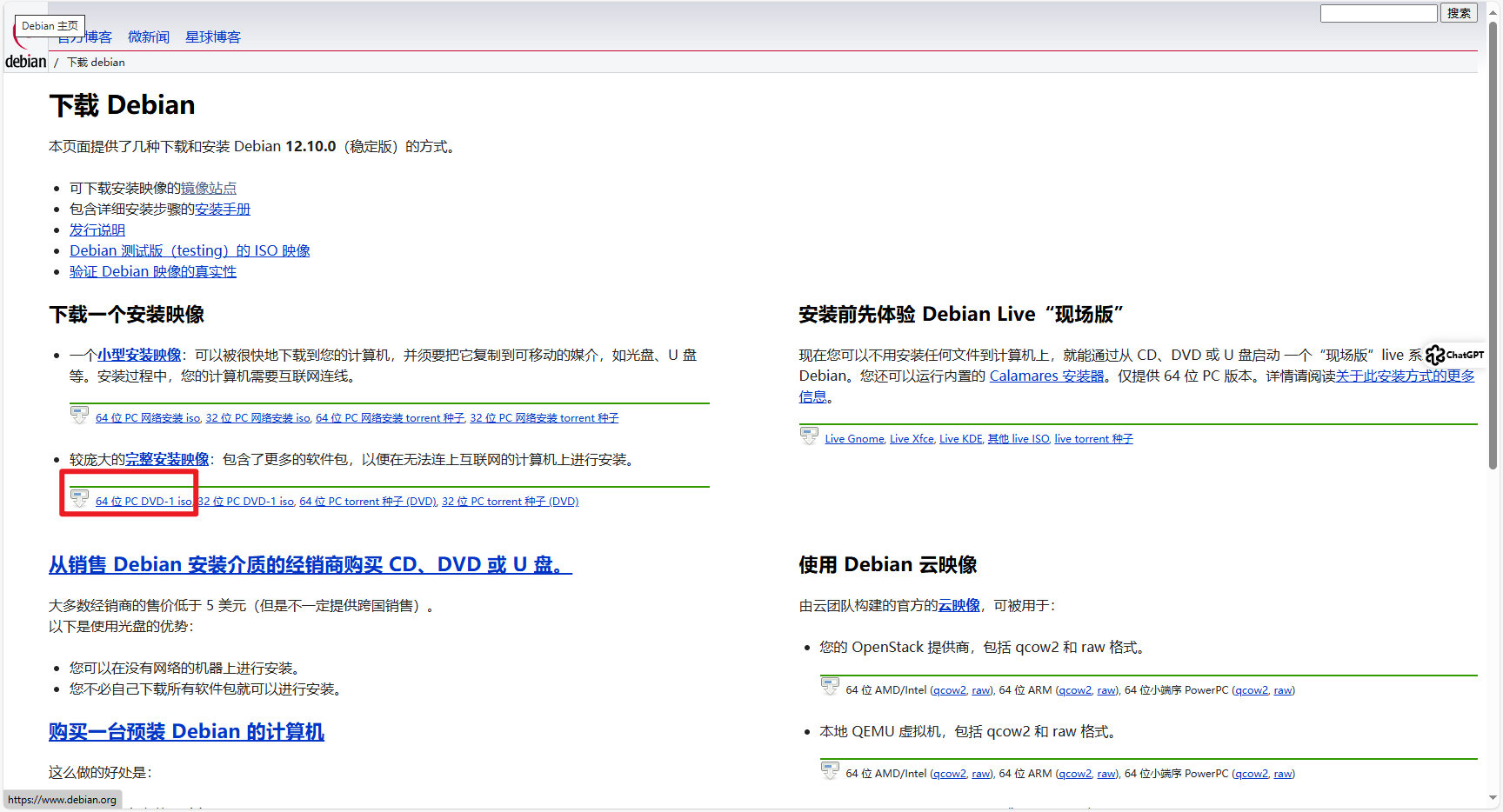Open the 安装手册 installation manual link
The width and height of the screenshot is (1503, 812).
click(223, 209)
